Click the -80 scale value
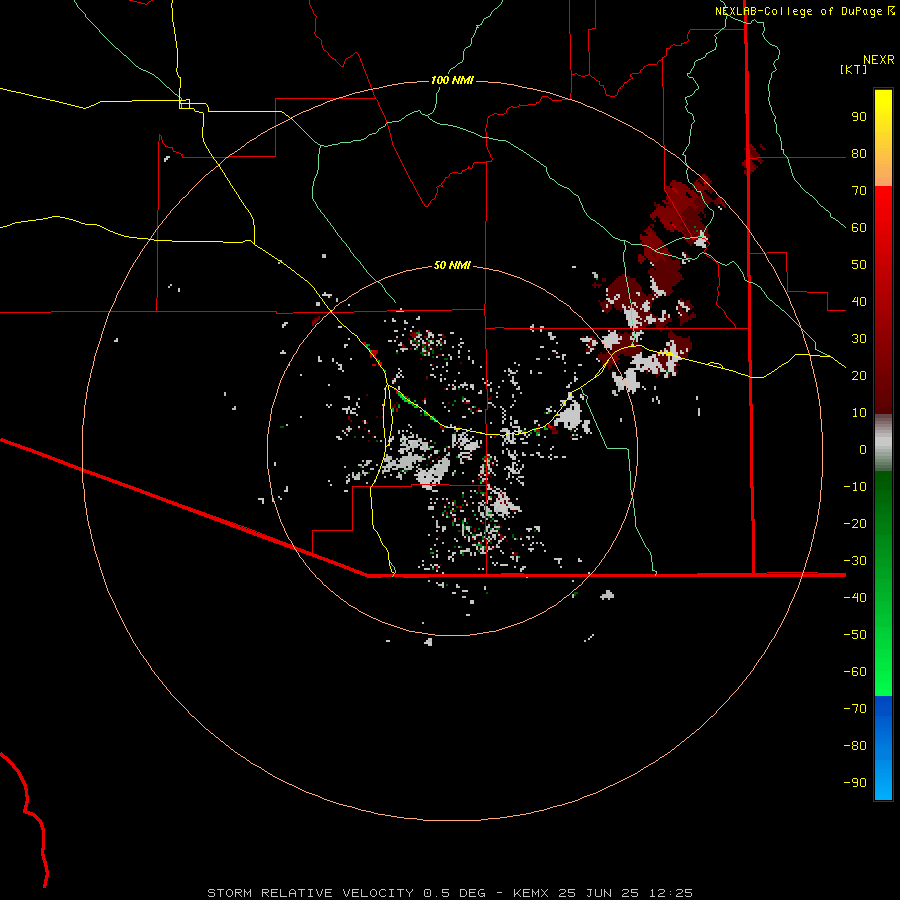The image size is (900, 900). pyautogui.click(x=855, y=746)
